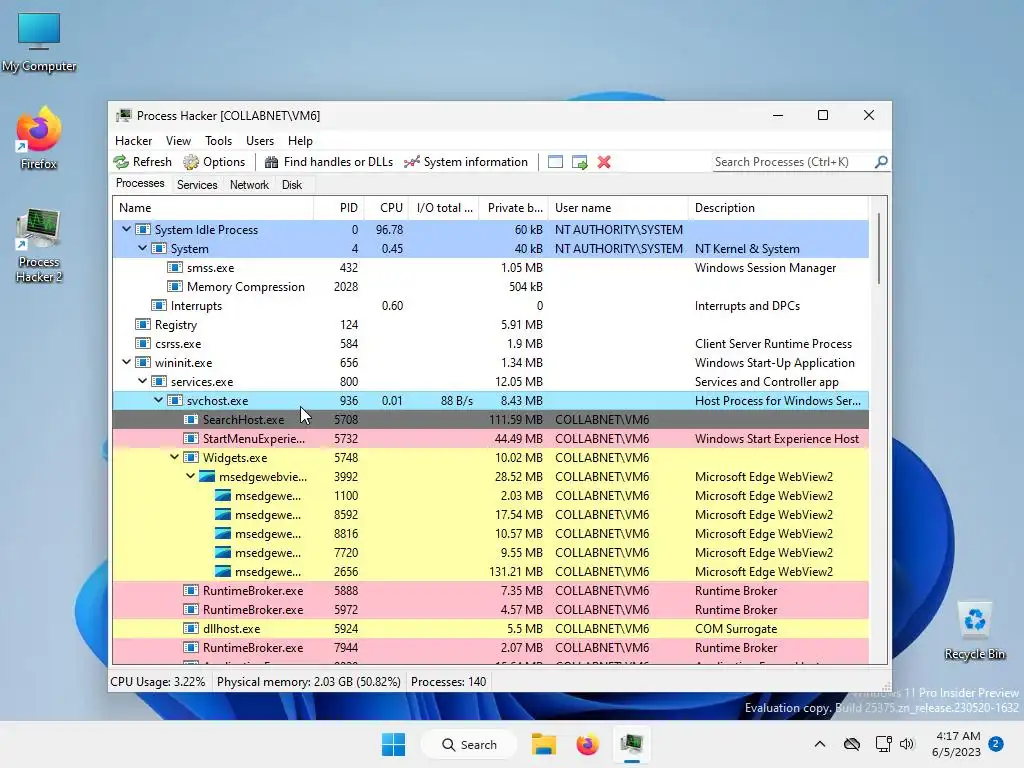
Task: Click Processes: 140 in the status bar
Action: [449, 682]
